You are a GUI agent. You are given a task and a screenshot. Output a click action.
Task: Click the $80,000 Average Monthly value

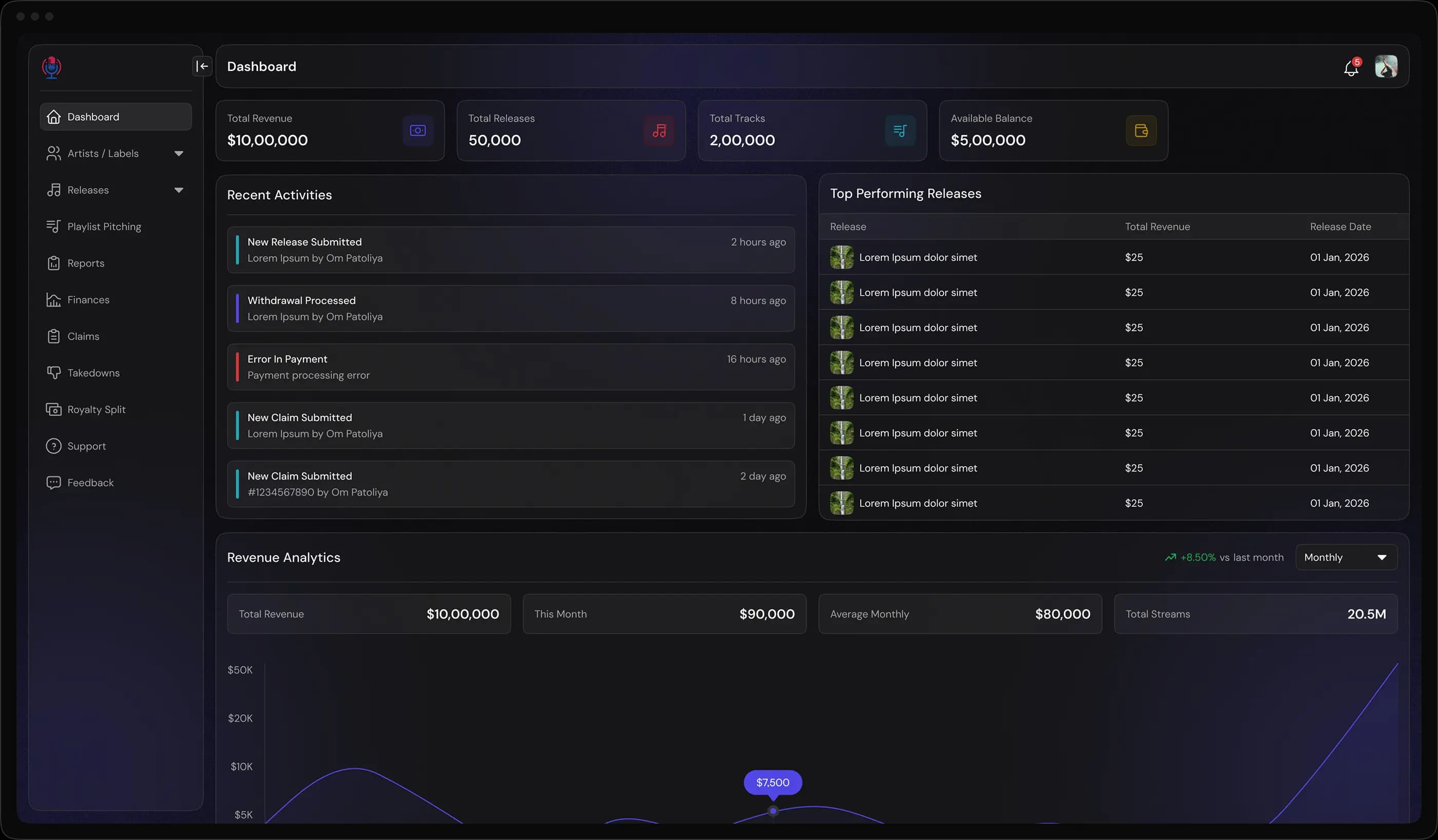pyautogui.click(x=1063, y=614)
